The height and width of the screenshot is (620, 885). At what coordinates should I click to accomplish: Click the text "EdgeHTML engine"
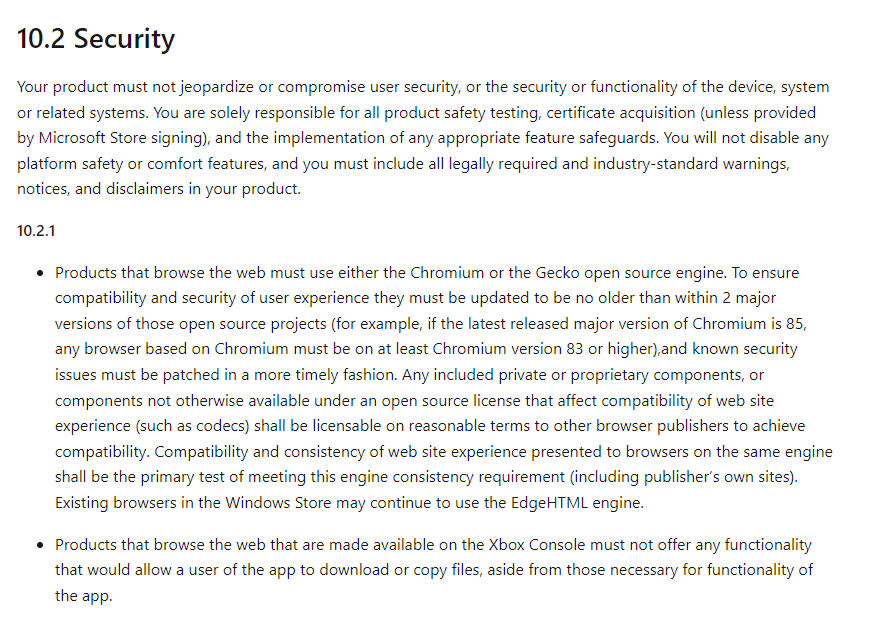coord(583,502)
